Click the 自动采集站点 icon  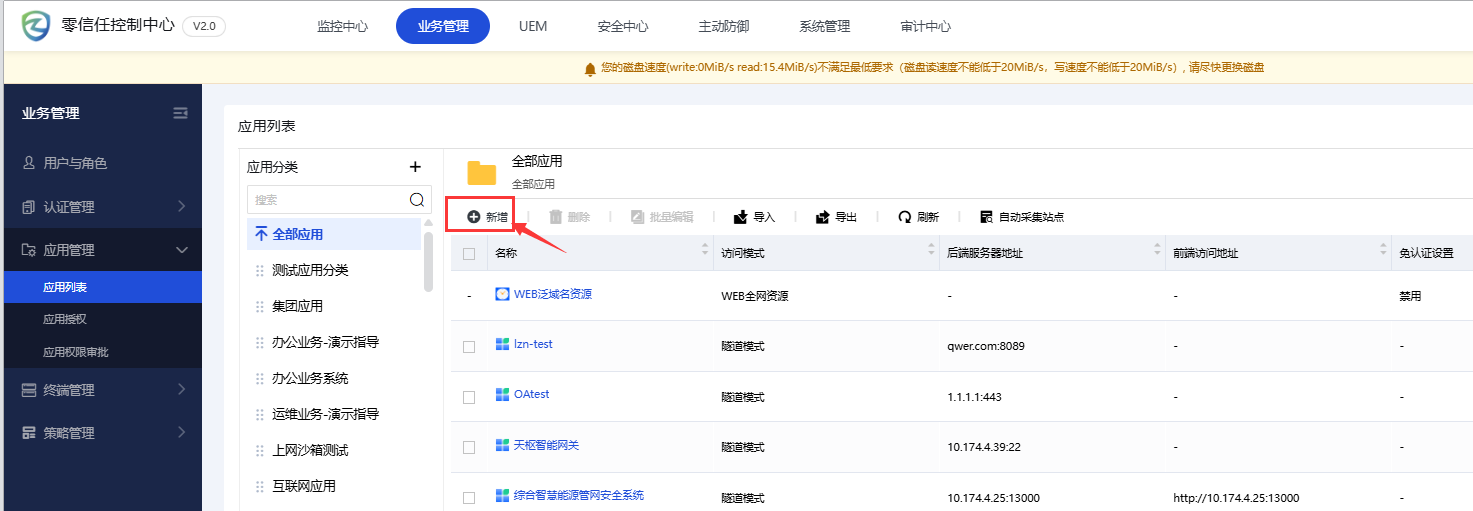point(987,217)
